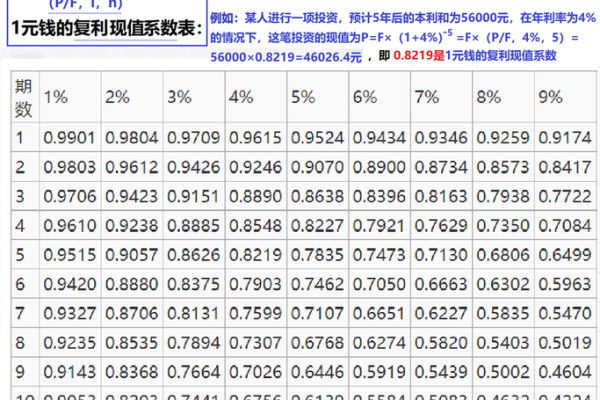Click the cell showing 0.9259

(x=503, y=138)
